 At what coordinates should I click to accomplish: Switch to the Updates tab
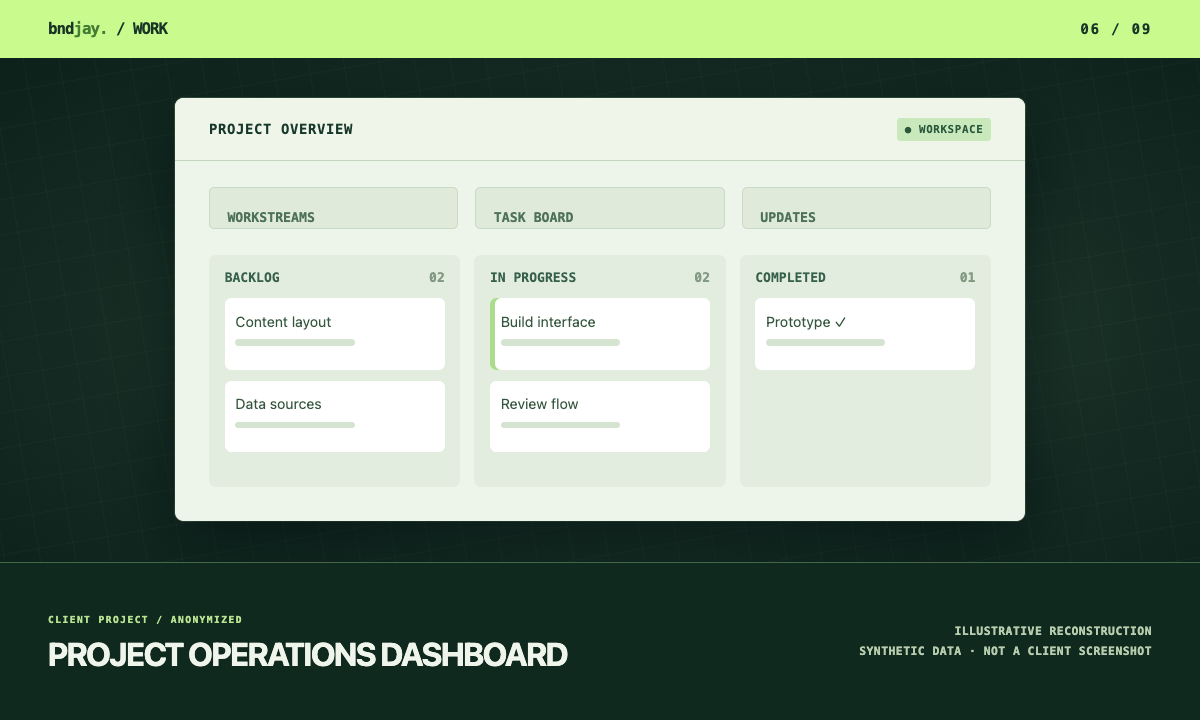(866, 208)
